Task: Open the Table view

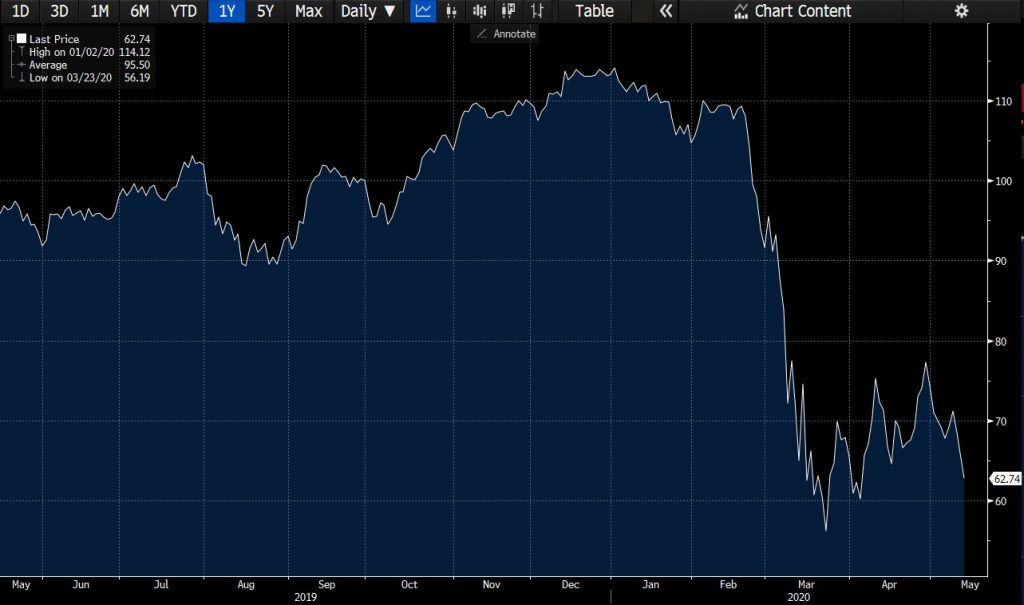Action: click(594, 10)
